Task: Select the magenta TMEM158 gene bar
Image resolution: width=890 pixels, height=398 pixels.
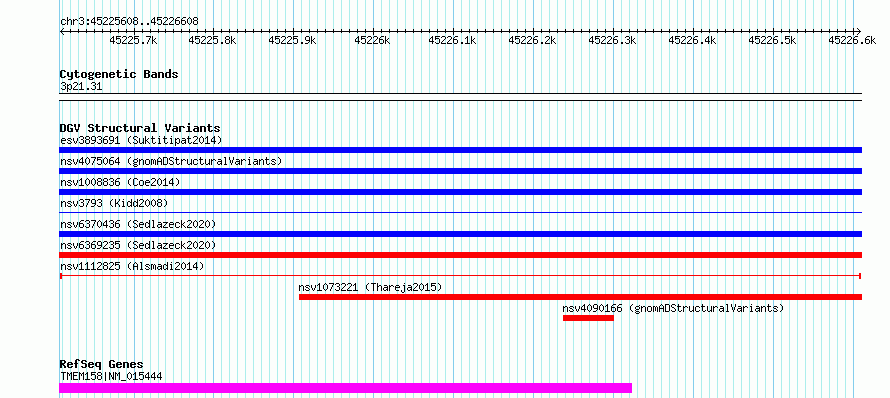Action: tap(346, 388)
